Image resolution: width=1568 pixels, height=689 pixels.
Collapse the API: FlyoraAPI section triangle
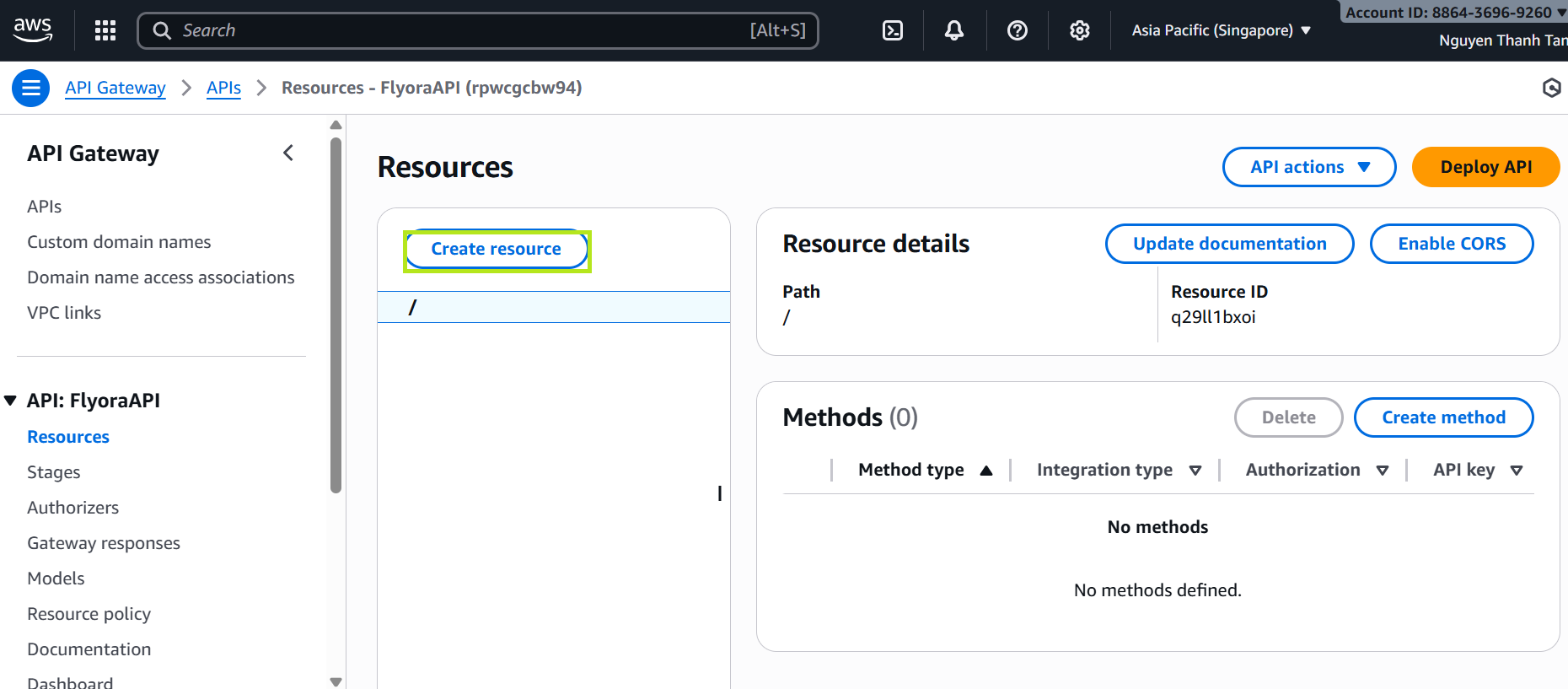click(11, 401)
